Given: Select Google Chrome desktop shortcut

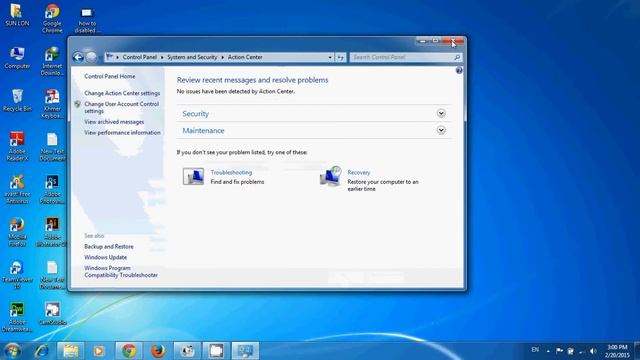Looking at the screenshot, I should pos(52,18).
